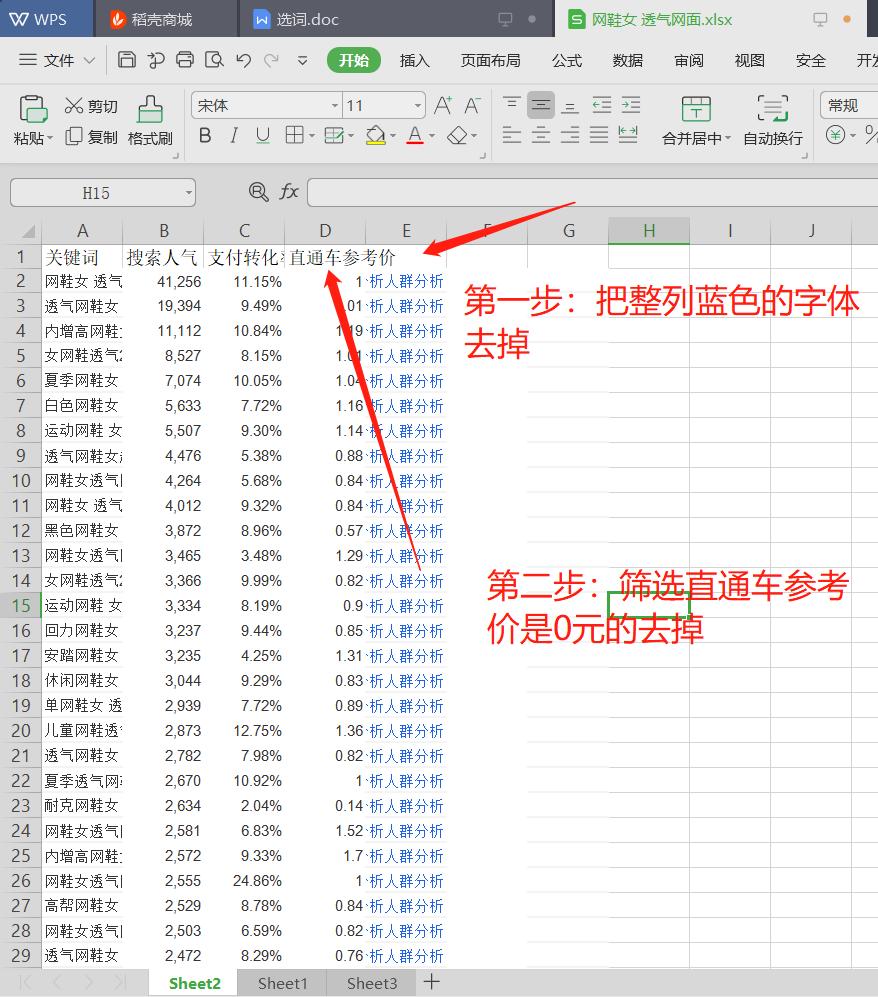
Task: Expand the quick access toolbar customize arrow
Action: [303, 60]
